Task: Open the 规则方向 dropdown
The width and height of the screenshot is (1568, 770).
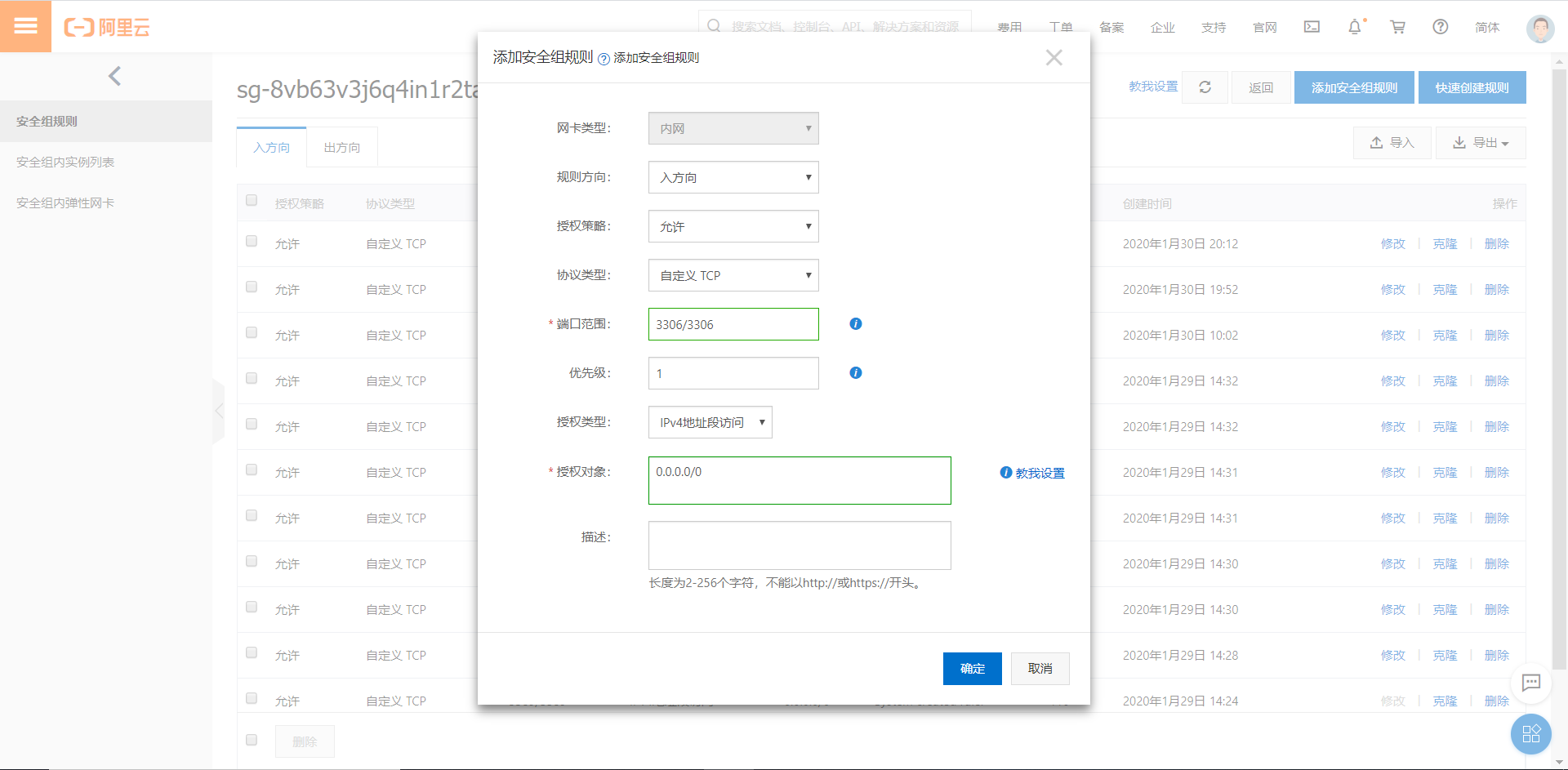Action: 733,177
